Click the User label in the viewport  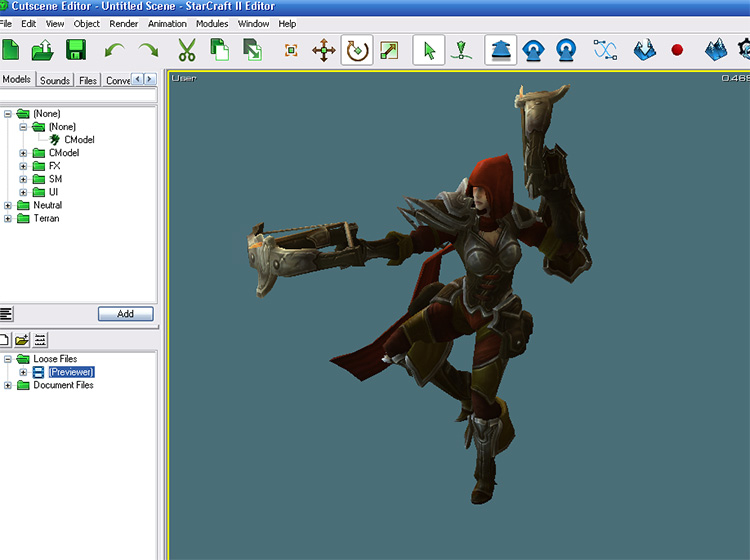pos(184,78)
